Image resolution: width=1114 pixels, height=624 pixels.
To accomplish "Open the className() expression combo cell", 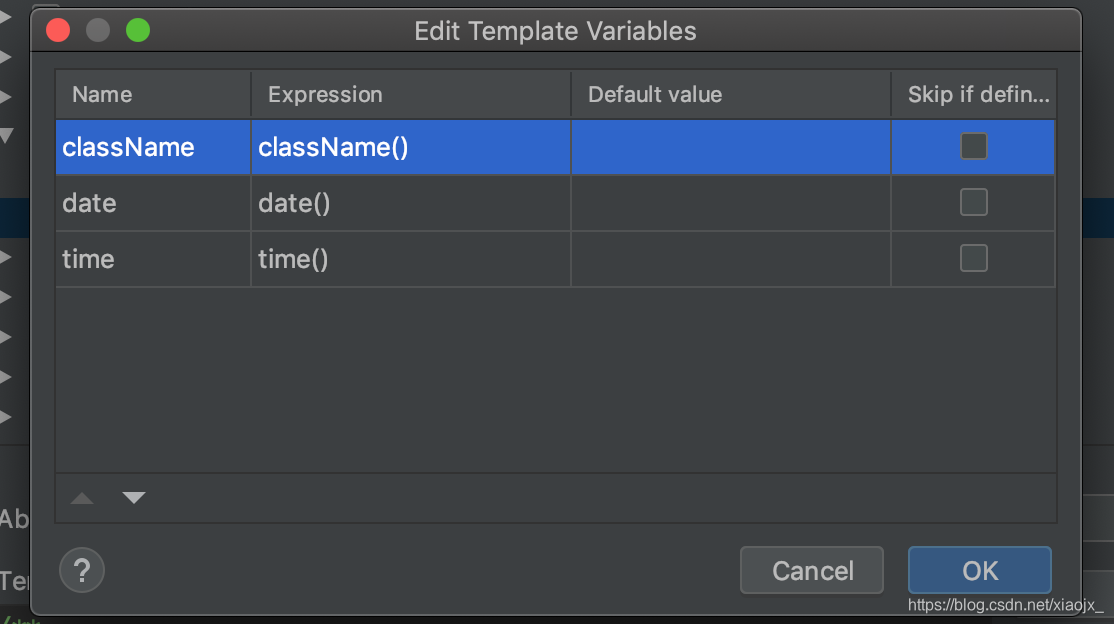I will [411, 147].
